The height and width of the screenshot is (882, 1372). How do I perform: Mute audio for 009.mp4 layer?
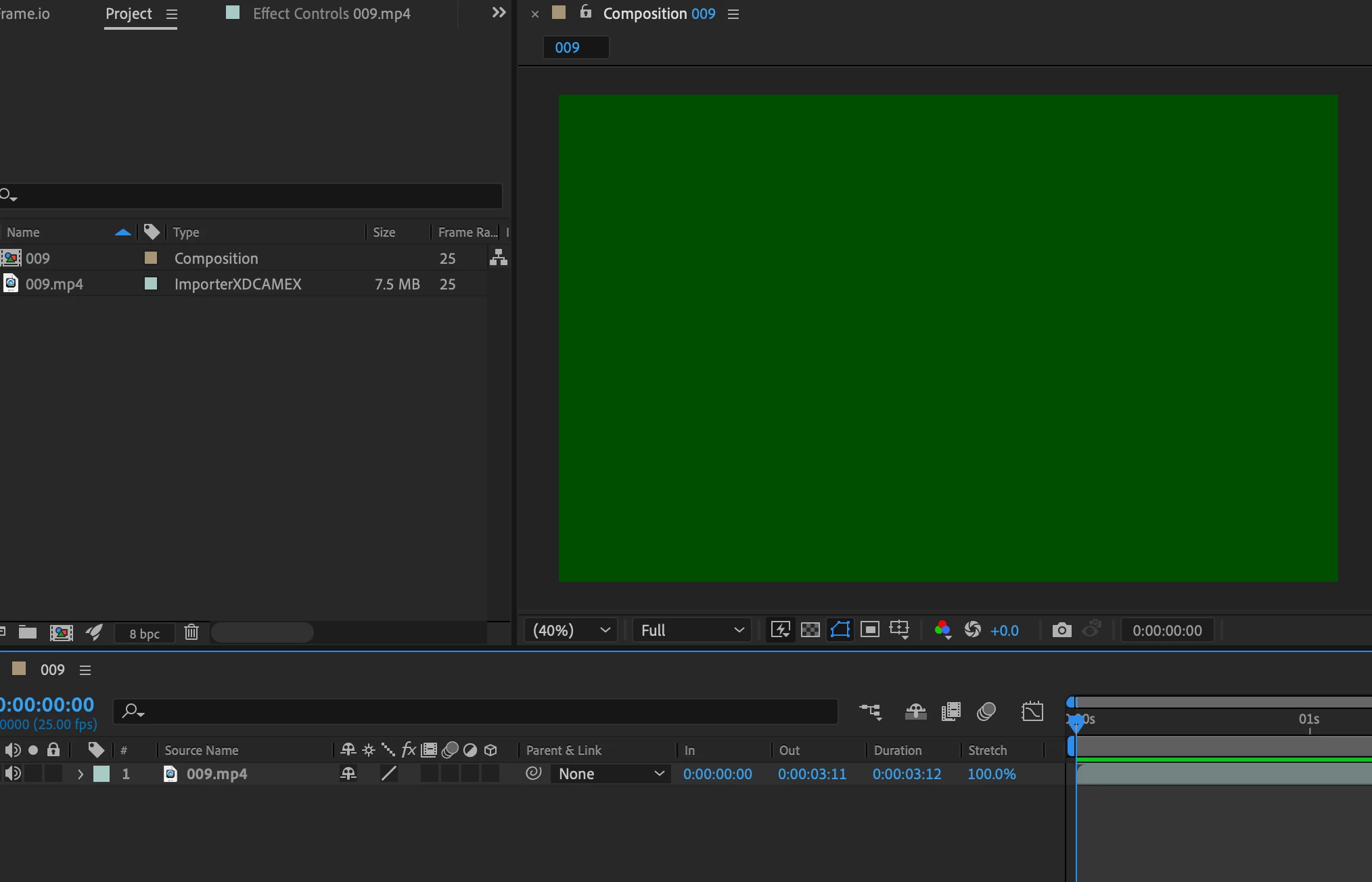[x=13, y=774]
